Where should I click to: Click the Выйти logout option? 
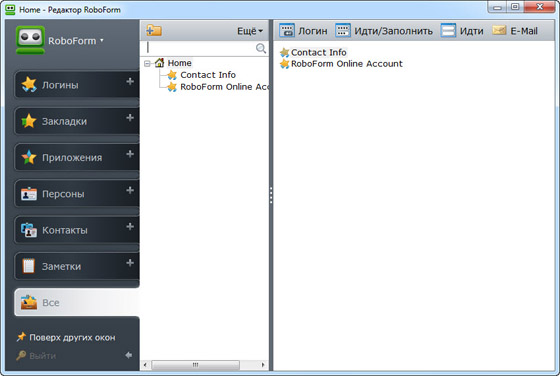click(x=36, y=356)
